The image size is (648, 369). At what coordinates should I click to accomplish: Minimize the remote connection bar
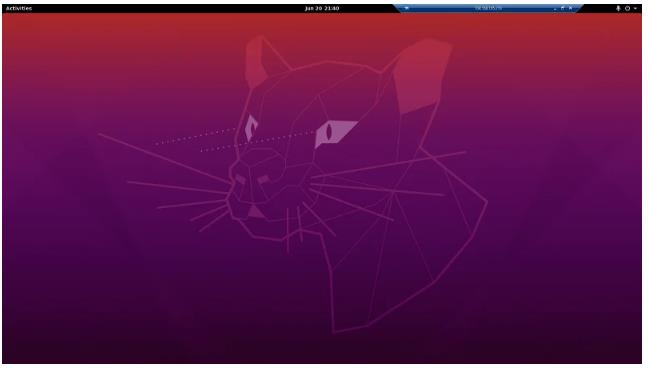pos(555,8)
